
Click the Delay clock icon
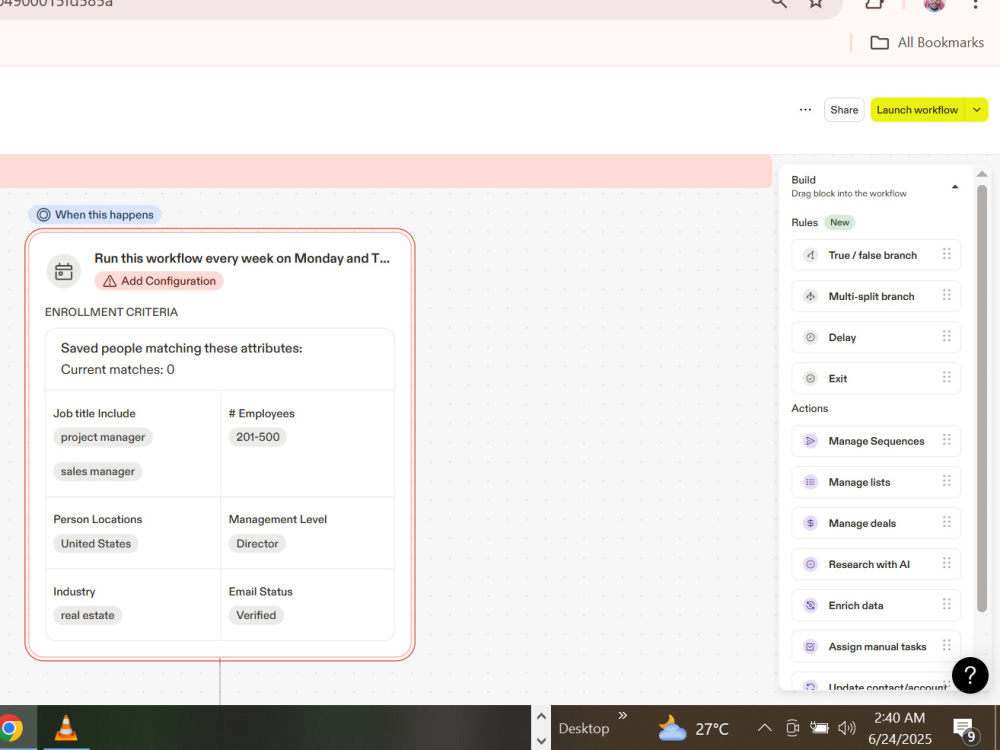810,337
